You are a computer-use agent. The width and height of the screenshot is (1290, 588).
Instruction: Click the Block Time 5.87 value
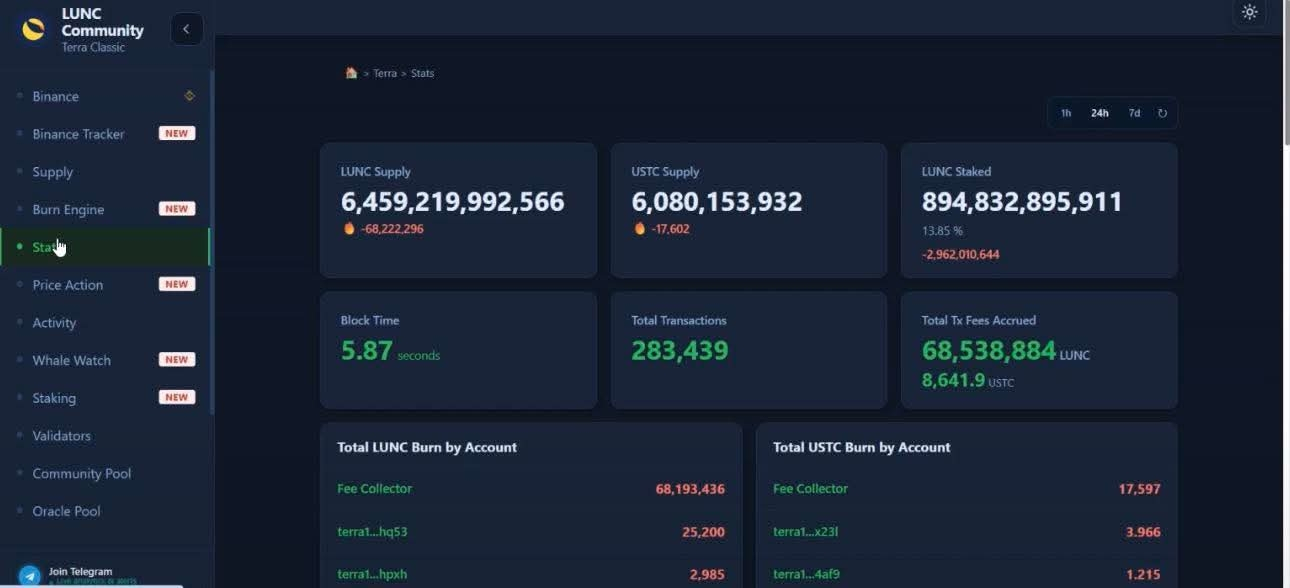[366, 351]
